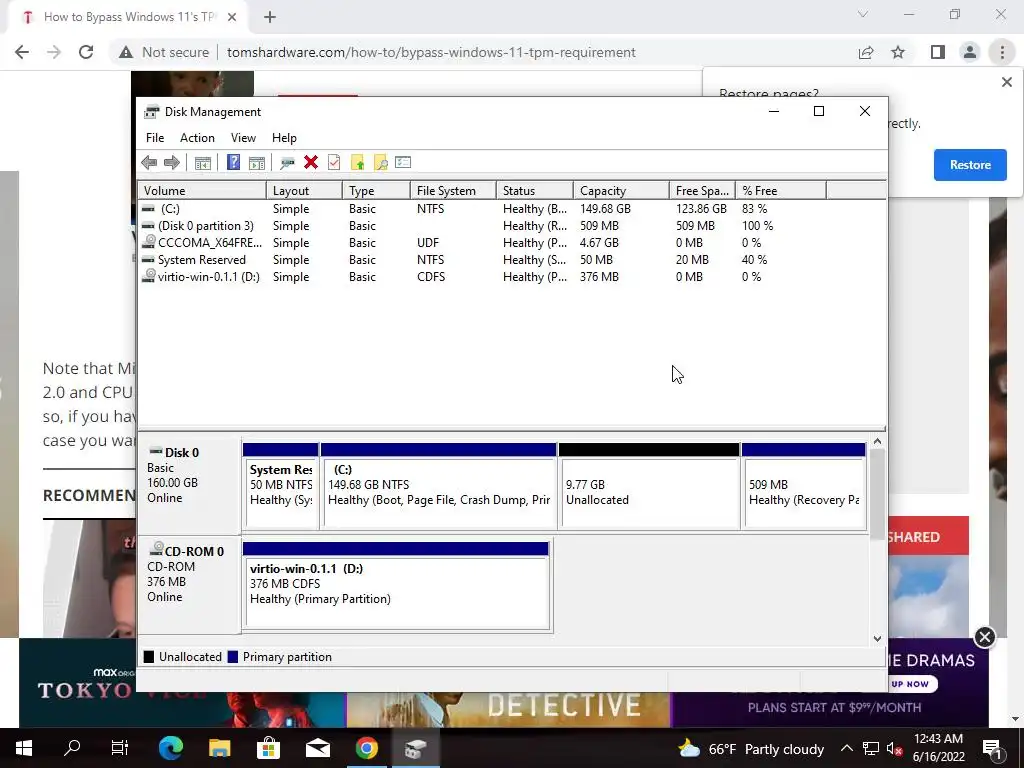The image size is (1024, 768).
Task: Close the Restore pages popup
Action: [1006, 82]
